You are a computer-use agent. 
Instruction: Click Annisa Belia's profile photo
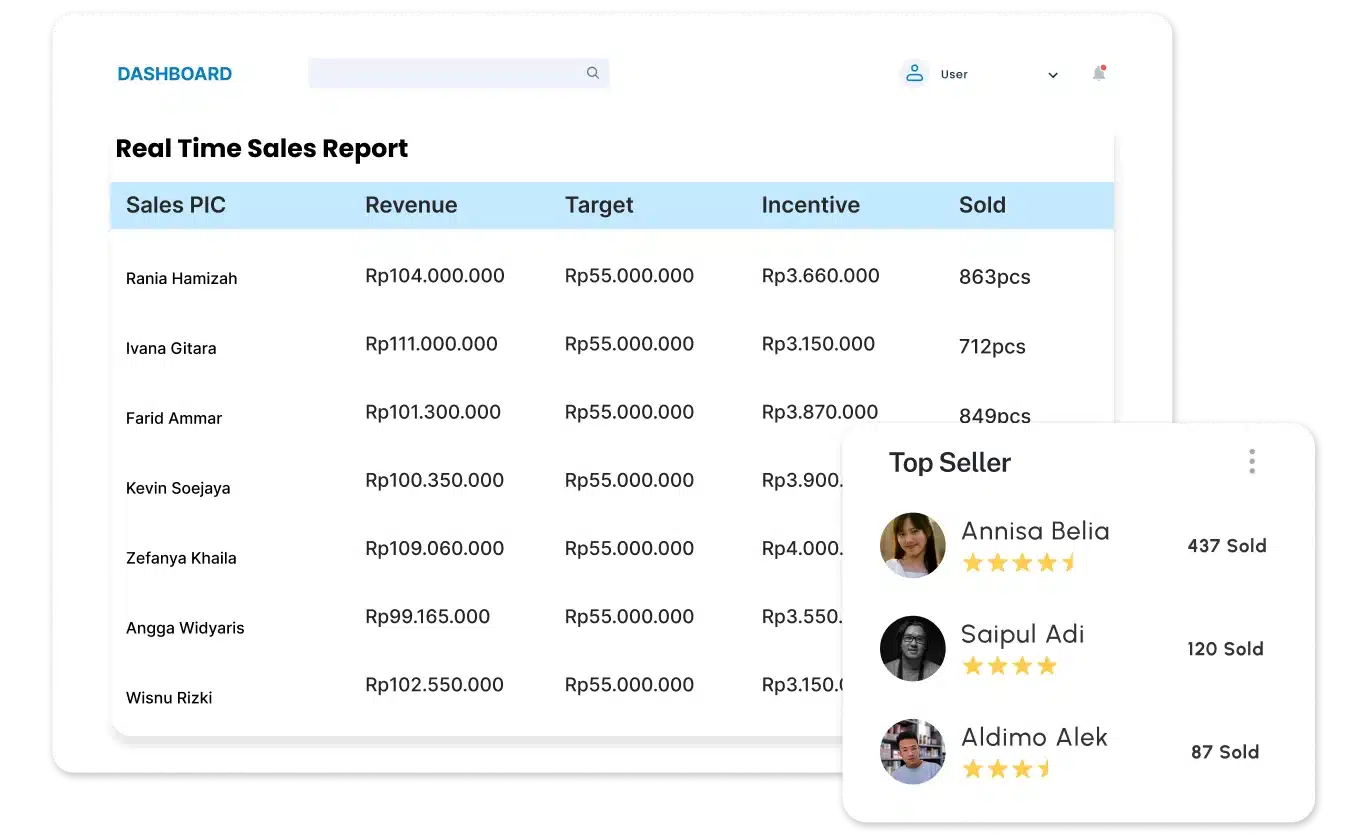click(912, 545)
